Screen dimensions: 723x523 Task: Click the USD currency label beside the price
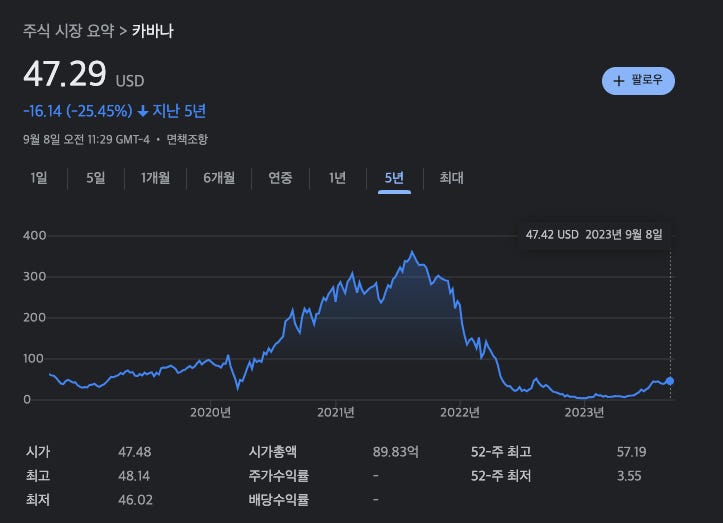(130, 81)
